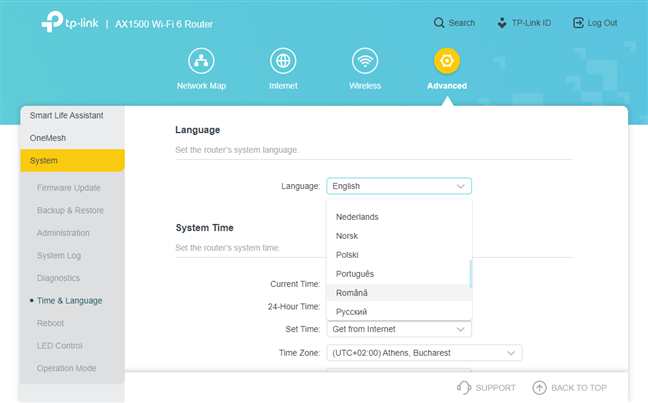Click the SUPPORT link
This screenshot has width=648, height=403.
pos(496,388)
